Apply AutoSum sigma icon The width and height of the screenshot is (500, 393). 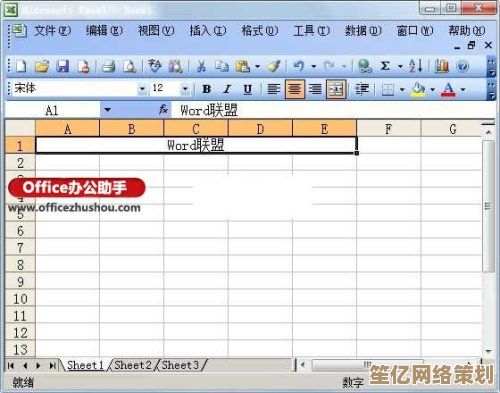tap(385, 66)
